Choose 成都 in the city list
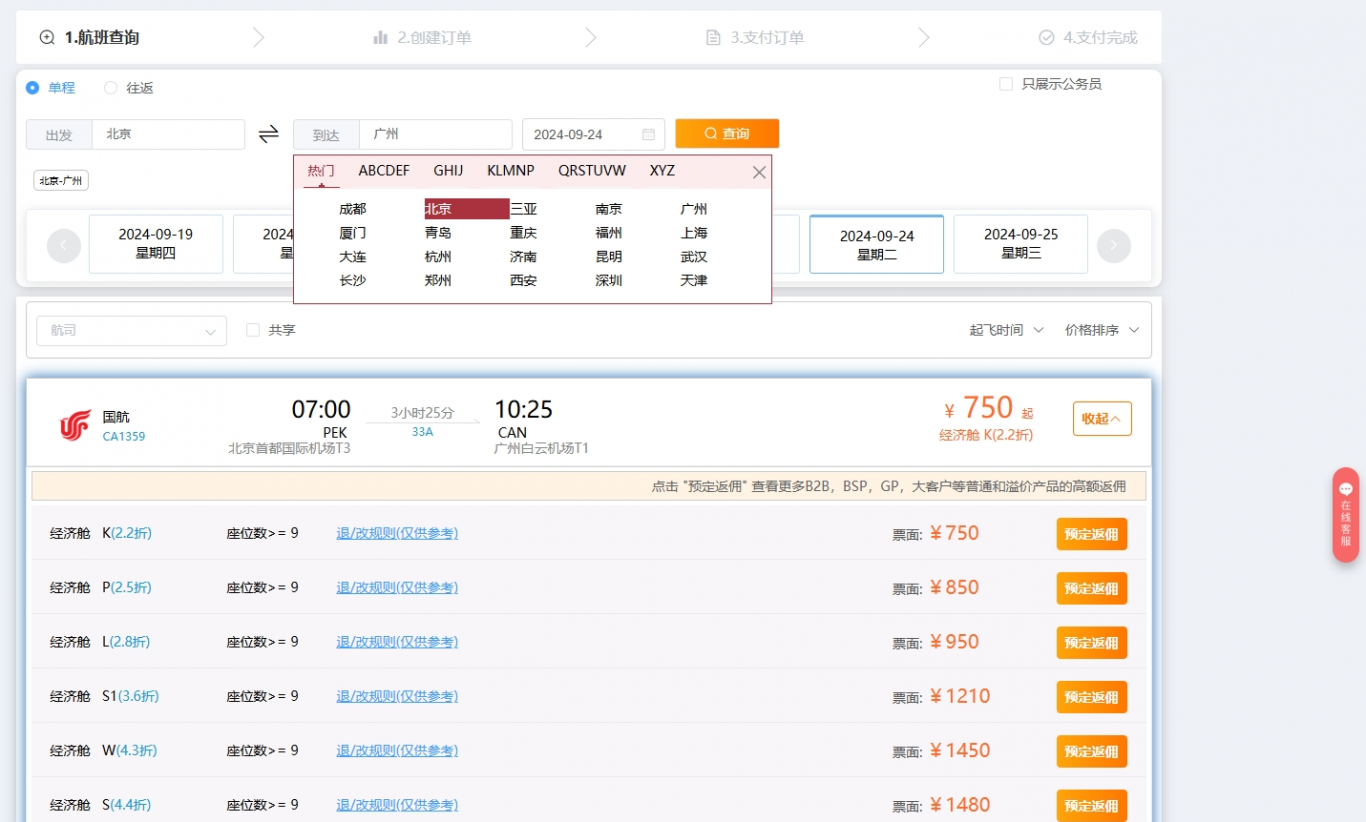This screenshot has width=1366, height=822. pos(353,209)
